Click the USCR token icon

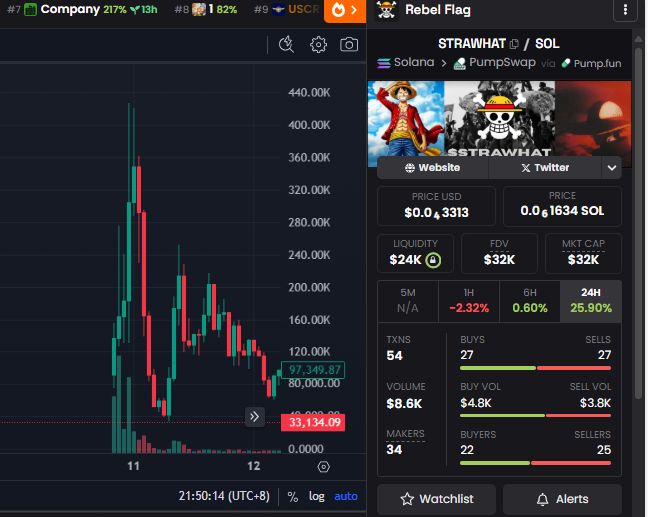coord(278,10)
